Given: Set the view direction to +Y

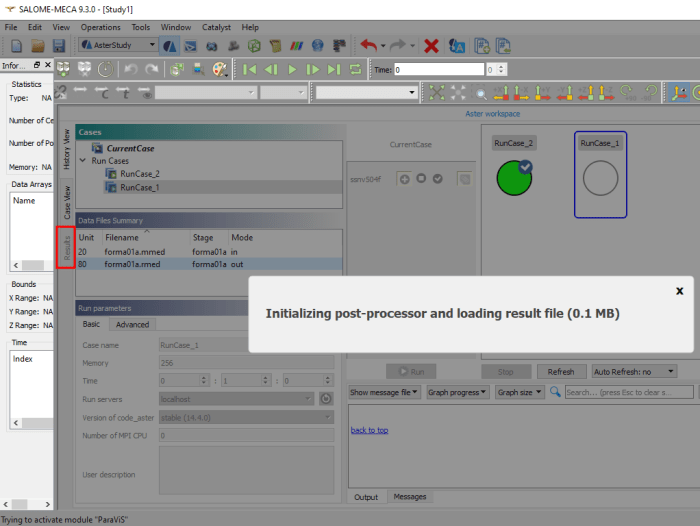Looking at the screenshot, I should point(542,93).
